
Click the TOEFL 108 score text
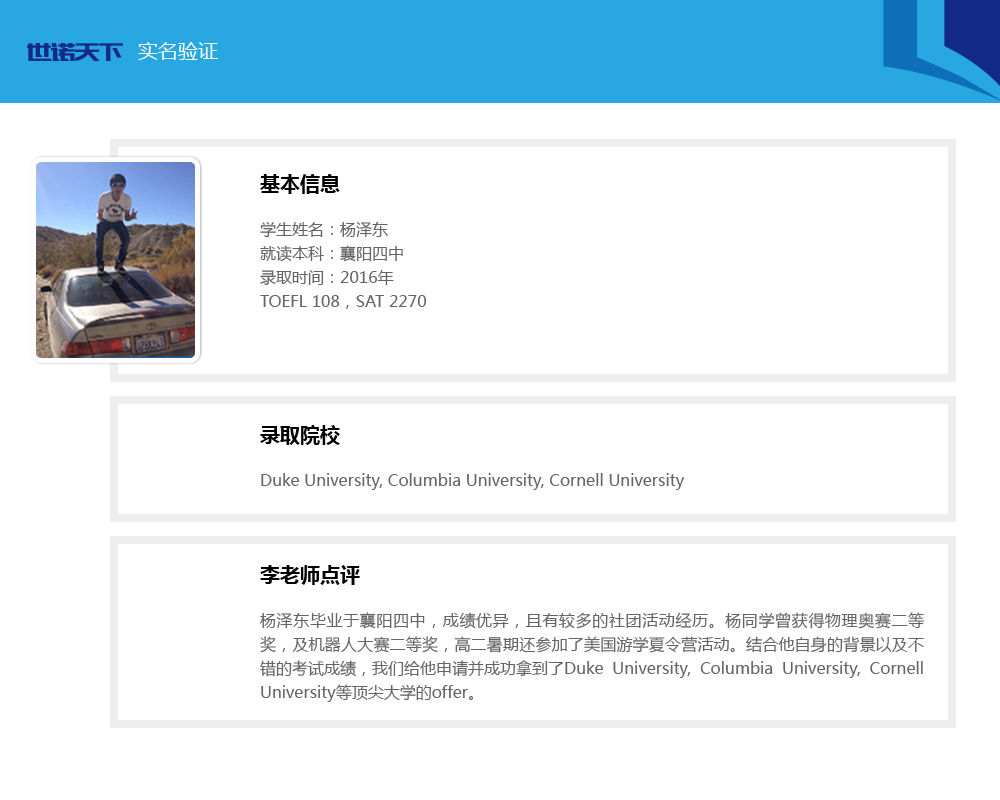(300, 302)
